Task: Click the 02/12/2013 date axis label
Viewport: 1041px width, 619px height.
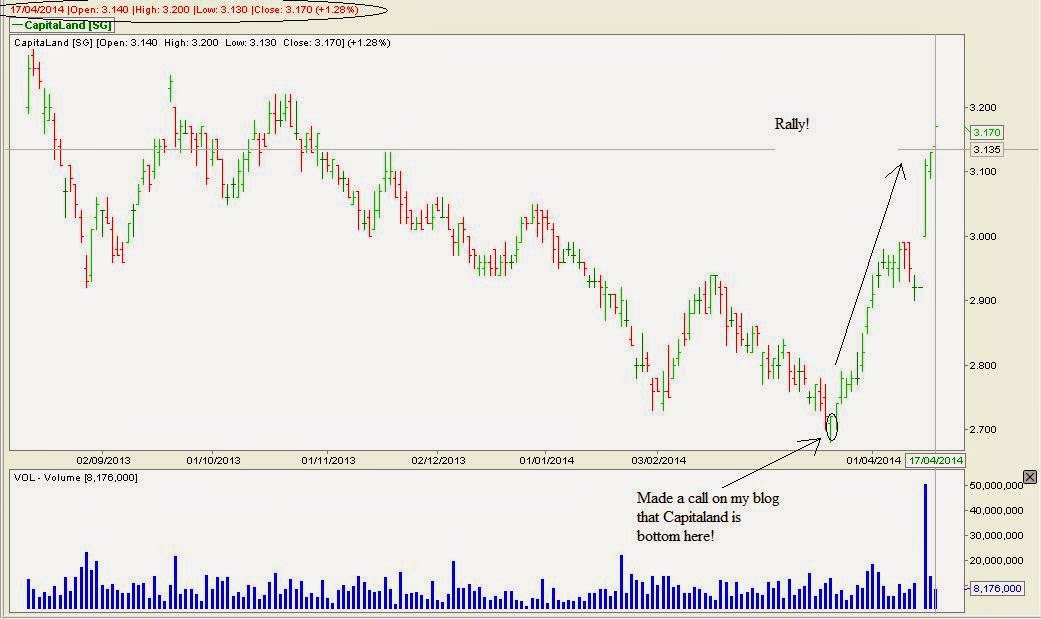Action: [x=438, y=460]
